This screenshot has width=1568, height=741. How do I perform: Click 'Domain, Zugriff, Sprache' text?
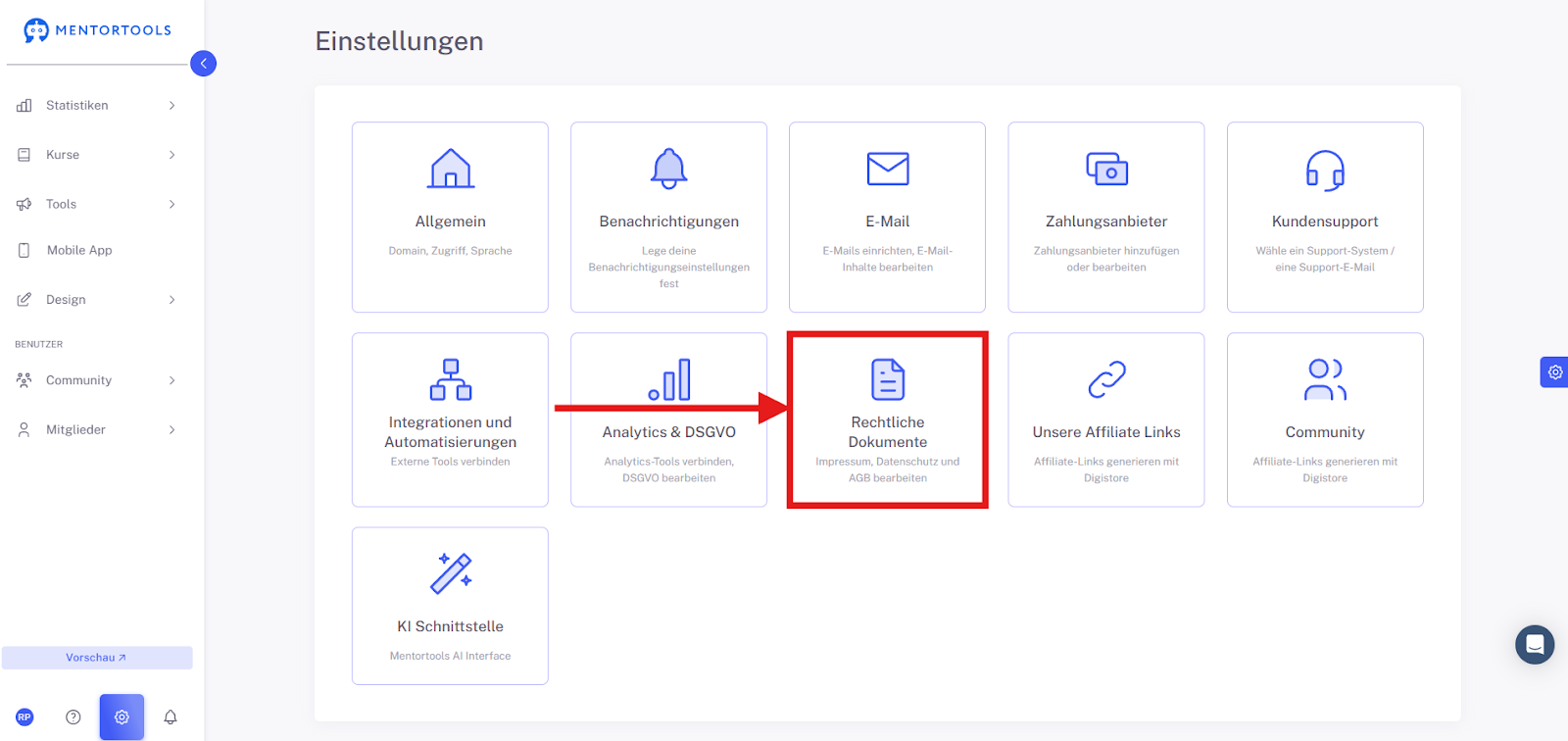(451, 251)
